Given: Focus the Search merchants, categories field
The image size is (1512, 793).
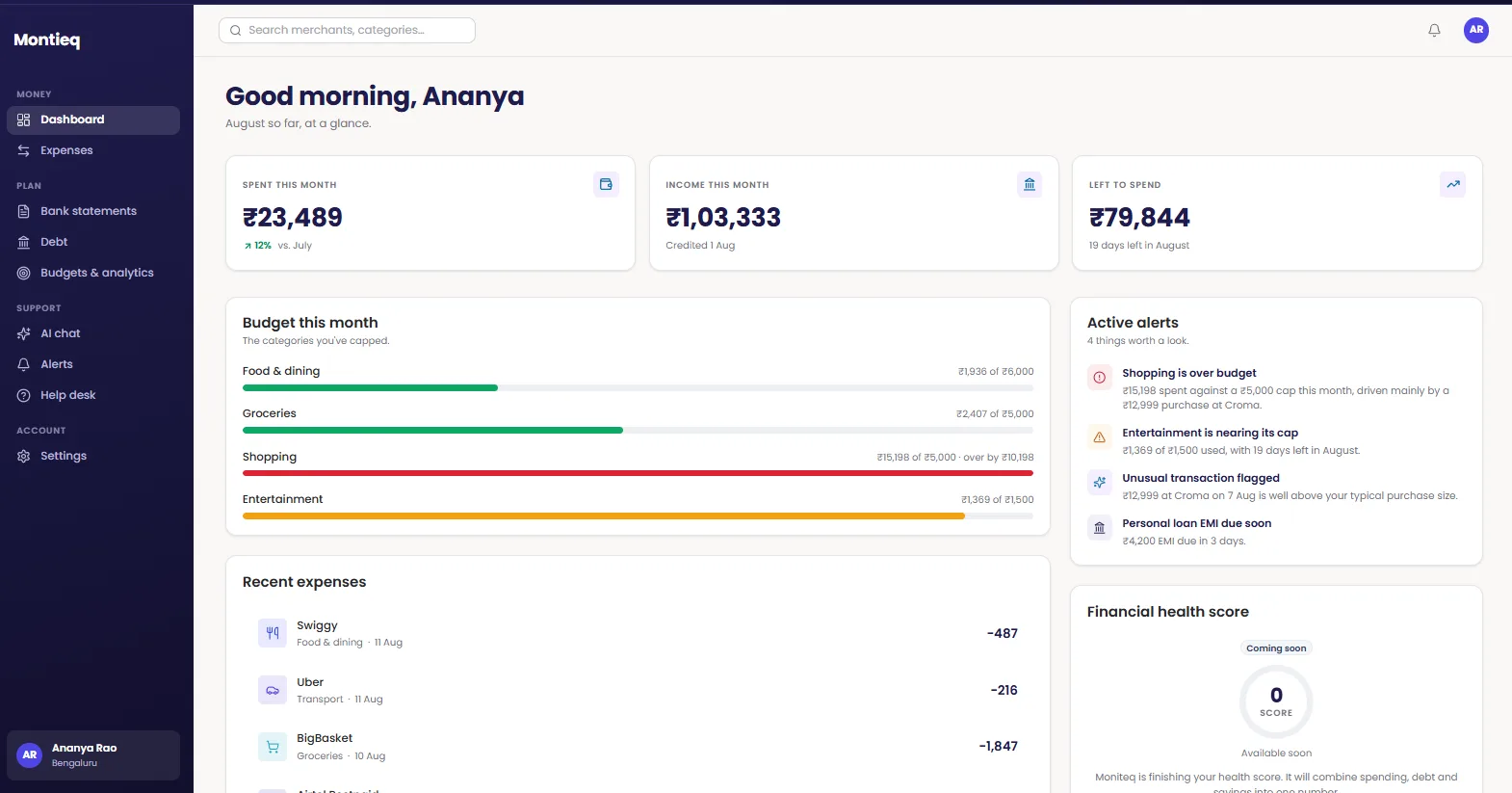Looking at the screenshot, I should [347, 31].
